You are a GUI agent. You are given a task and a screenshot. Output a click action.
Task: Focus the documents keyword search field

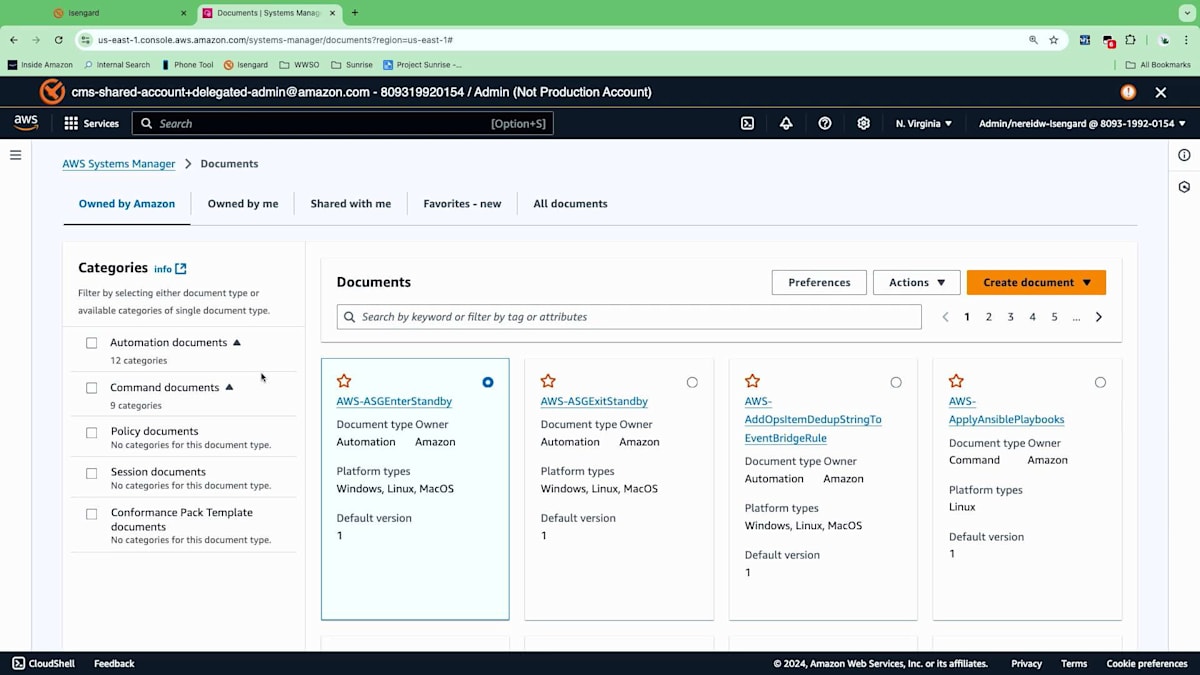629,317
